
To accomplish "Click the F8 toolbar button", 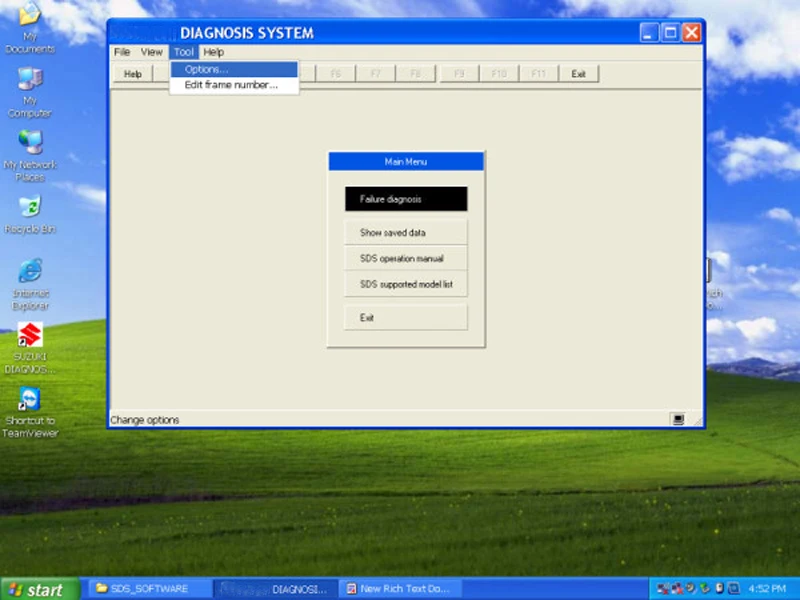I will point(415,74).
